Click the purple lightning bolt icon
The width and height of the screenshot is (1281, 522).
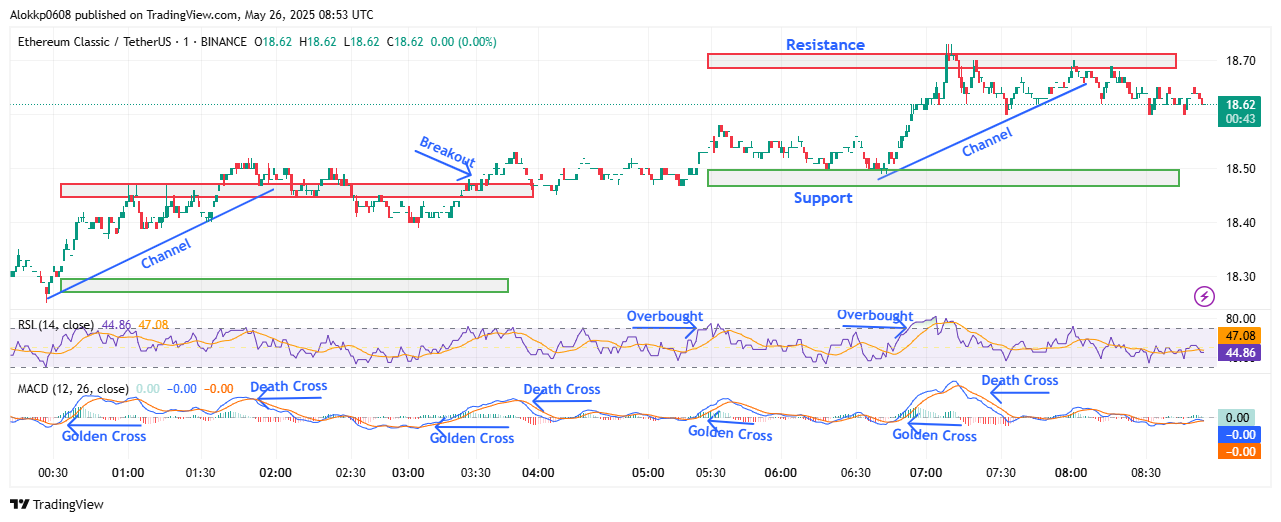1204,296
